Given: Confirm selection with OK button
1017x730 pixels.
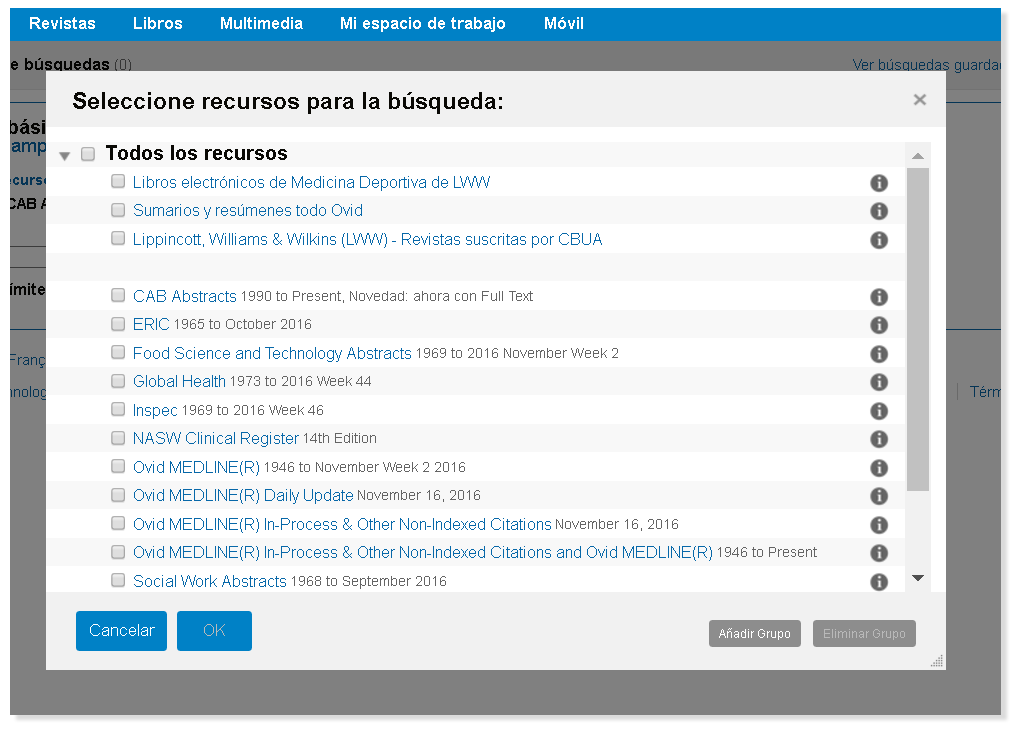Looking at the screenshot, I should 214,631.
